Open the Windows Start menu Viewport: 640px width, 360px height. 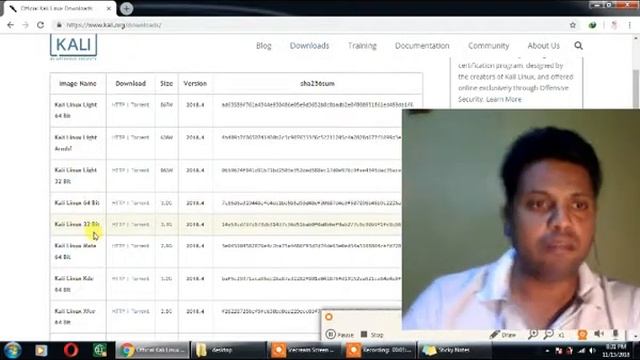12,350
